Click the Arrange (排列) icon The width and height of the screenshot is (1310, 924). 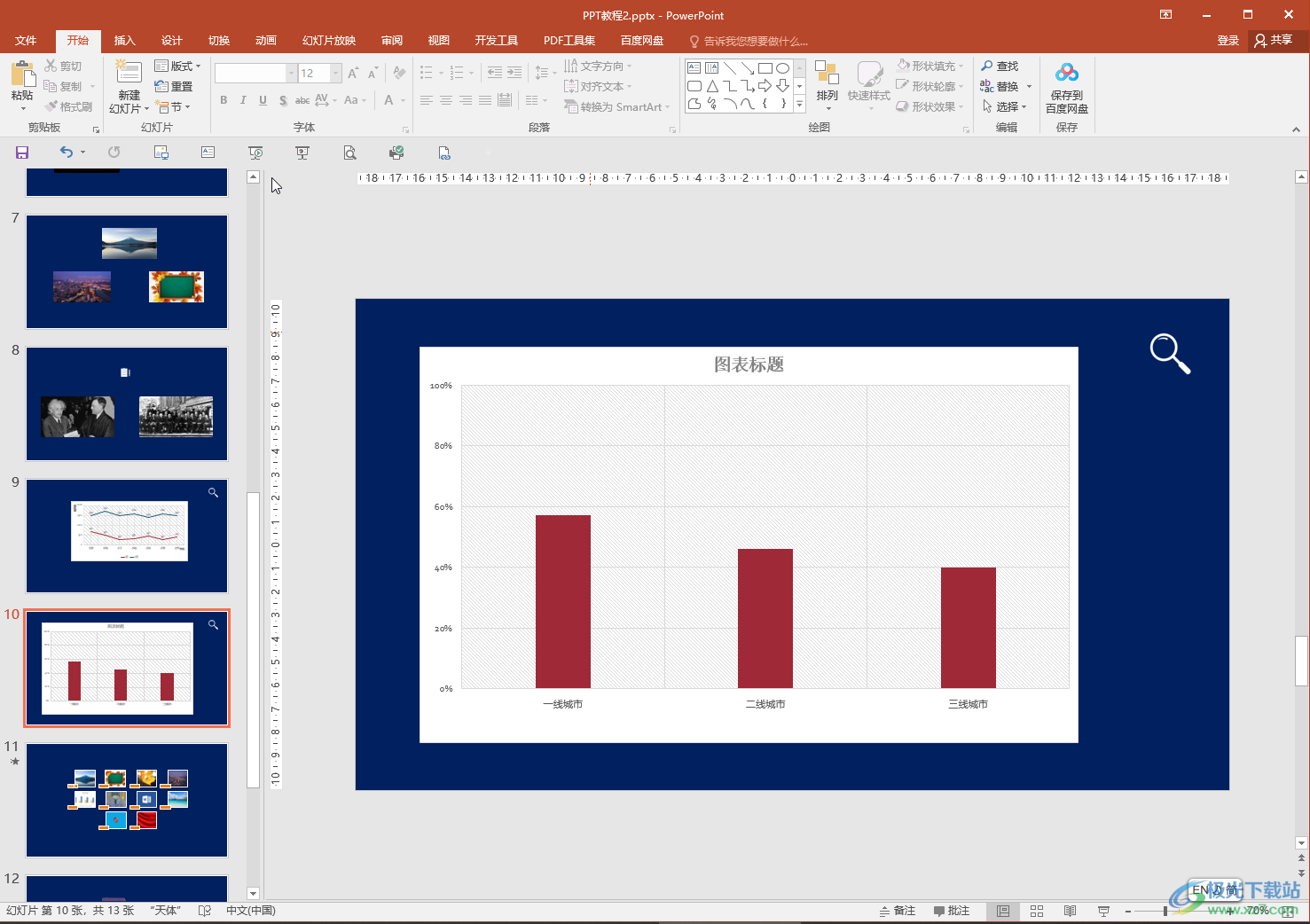pyautogui.click(x=827, y=74)
